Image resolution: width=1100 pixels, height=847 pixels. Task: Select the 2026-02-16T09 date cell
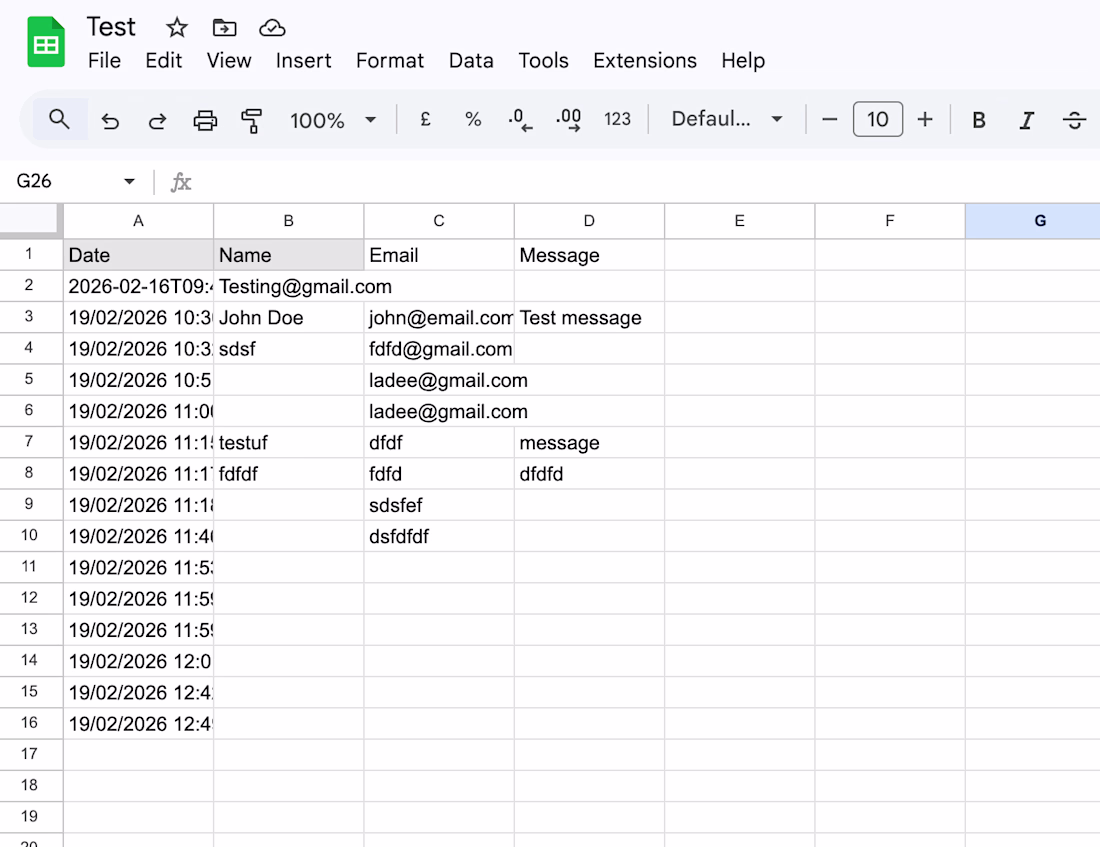[x=138, y=286]
